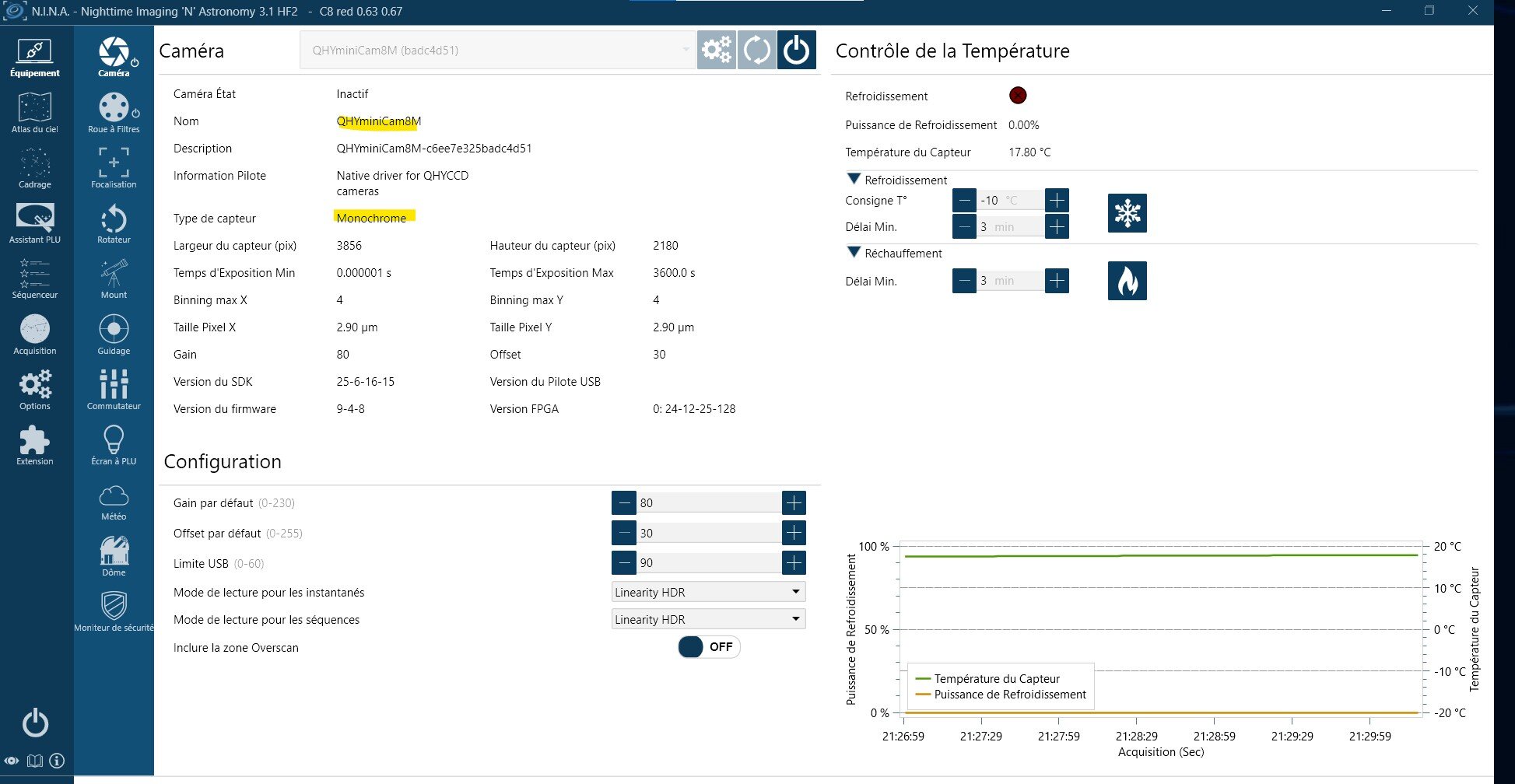Increase Consigne T° setpoint
This screenshot has height=784, width=1515.
pyautogui.click(x=1057, y=201)
